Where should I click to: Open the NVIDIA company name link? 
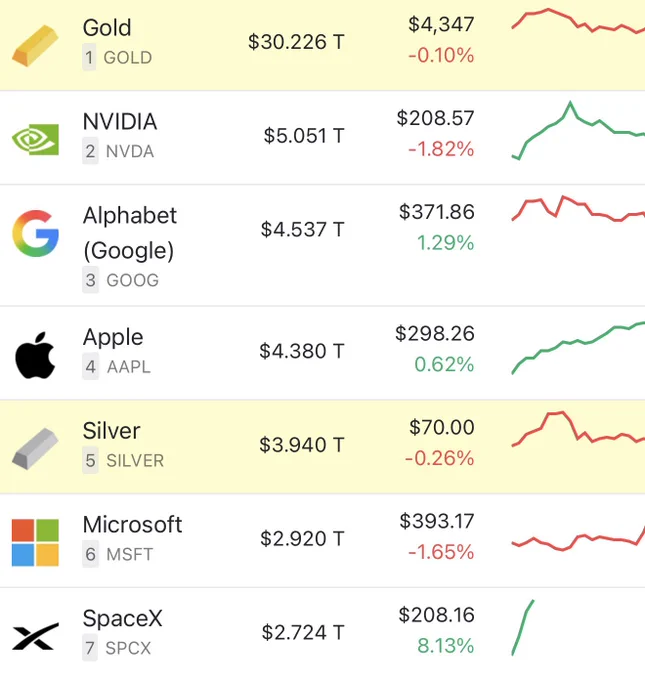[120, 121]
